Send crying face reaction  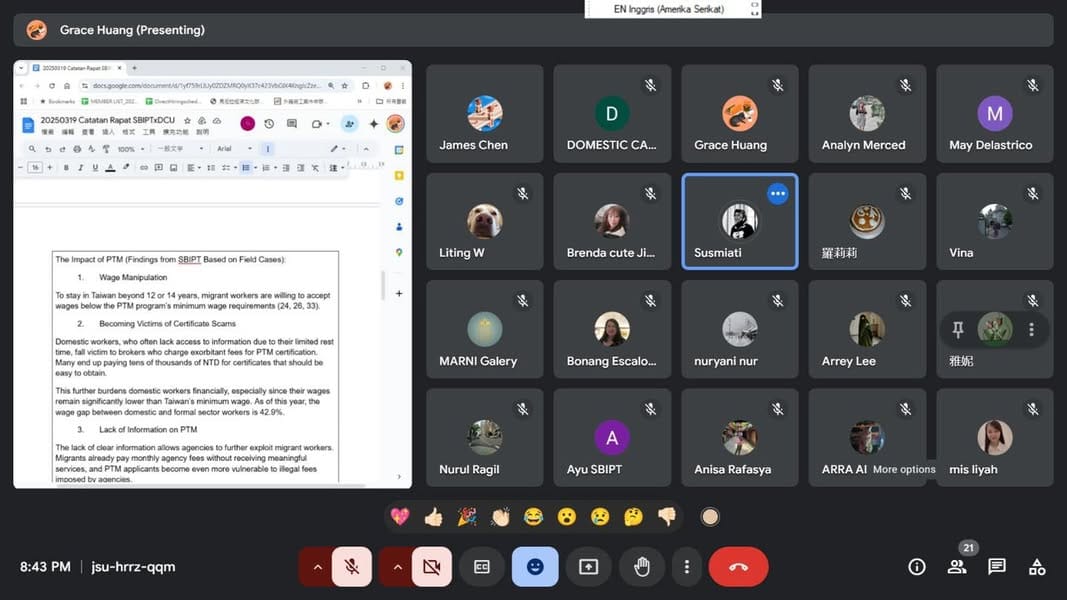pyautogui.click(x=600, y=517)
